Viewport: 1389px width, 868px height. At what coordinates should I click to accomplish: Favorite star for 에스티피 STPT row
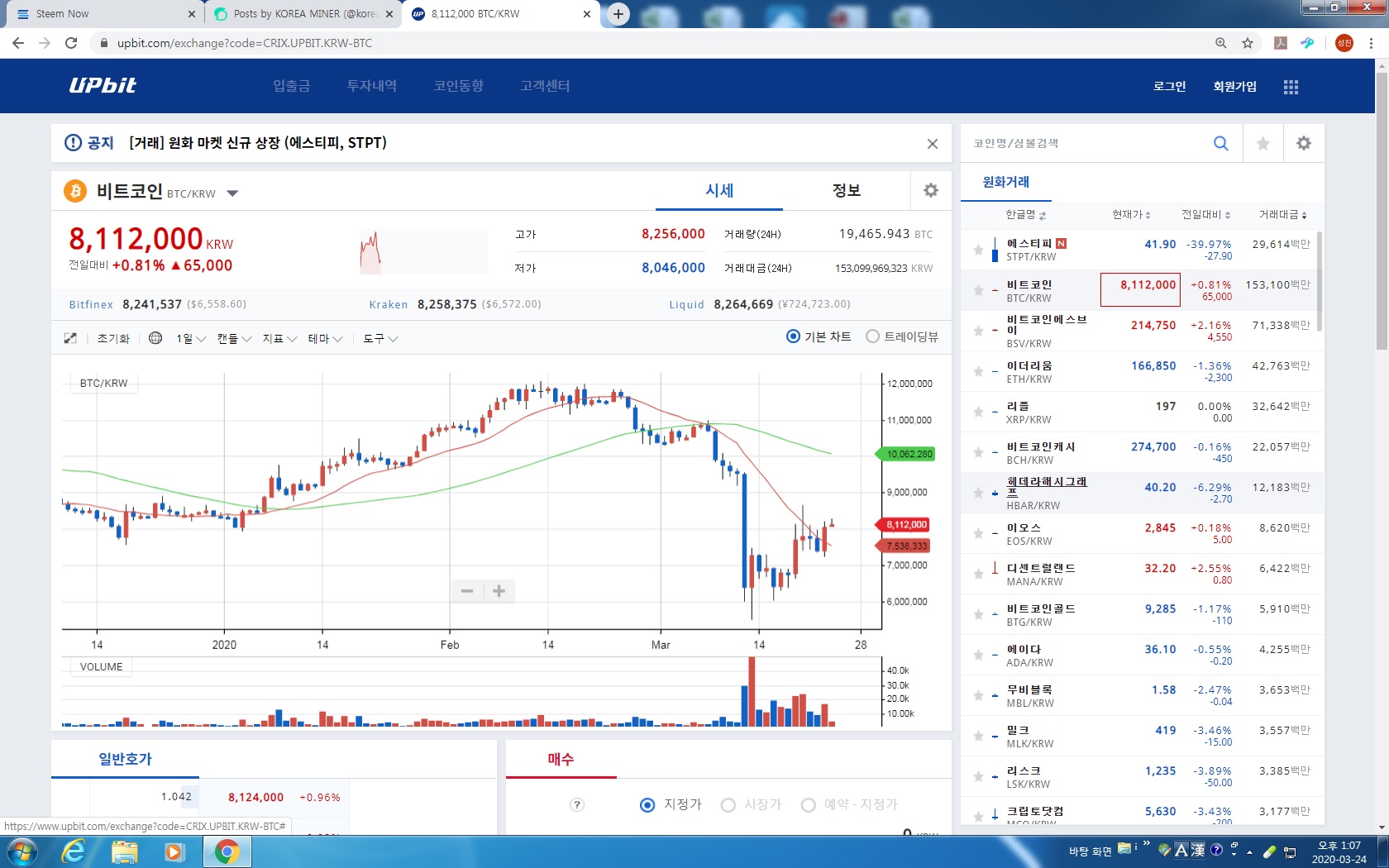[x=978, y=250]
